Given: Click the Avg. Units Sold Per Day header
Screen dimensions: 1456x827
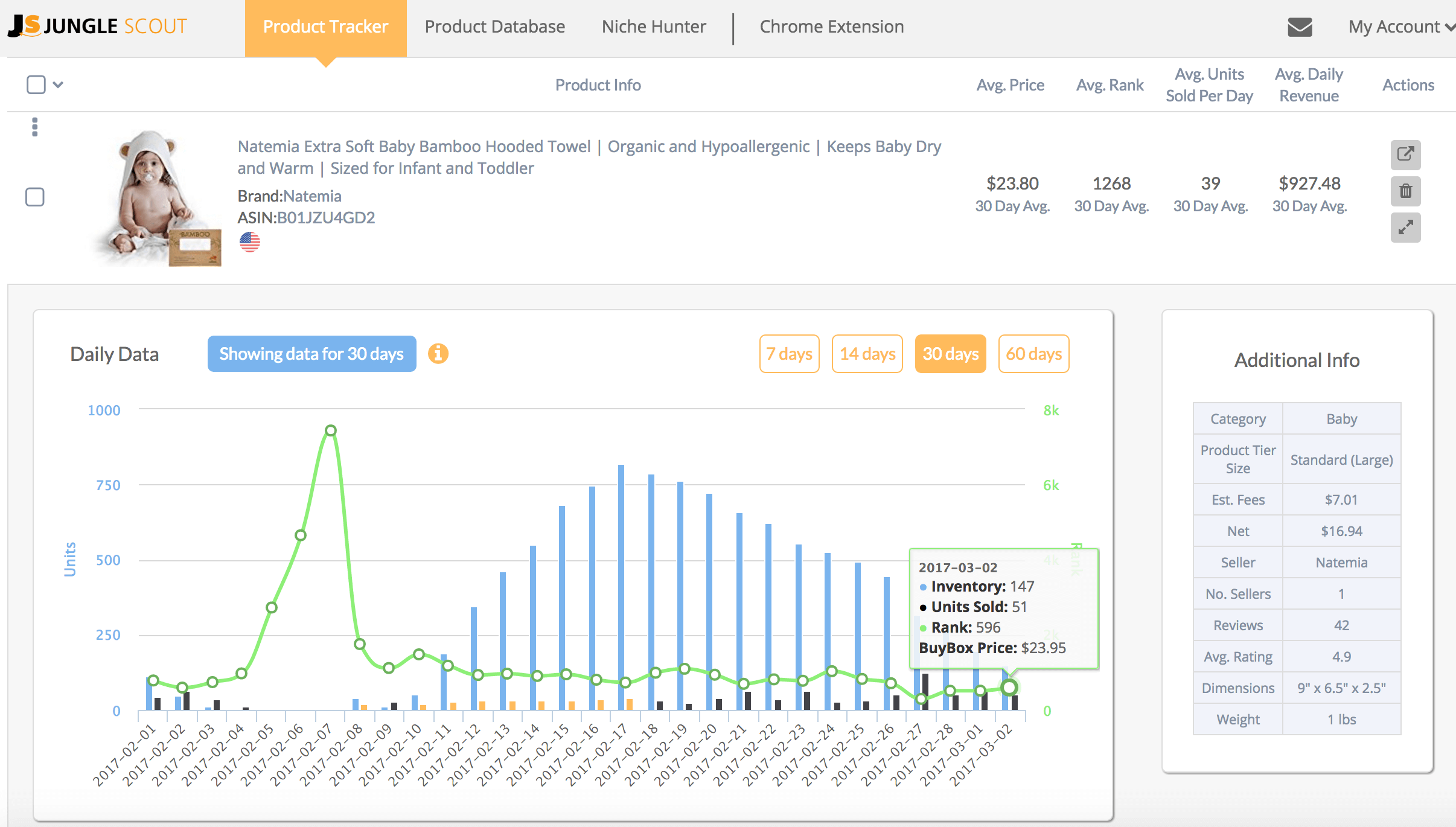Looking at the screenshot, I should tap(1209, 85).
